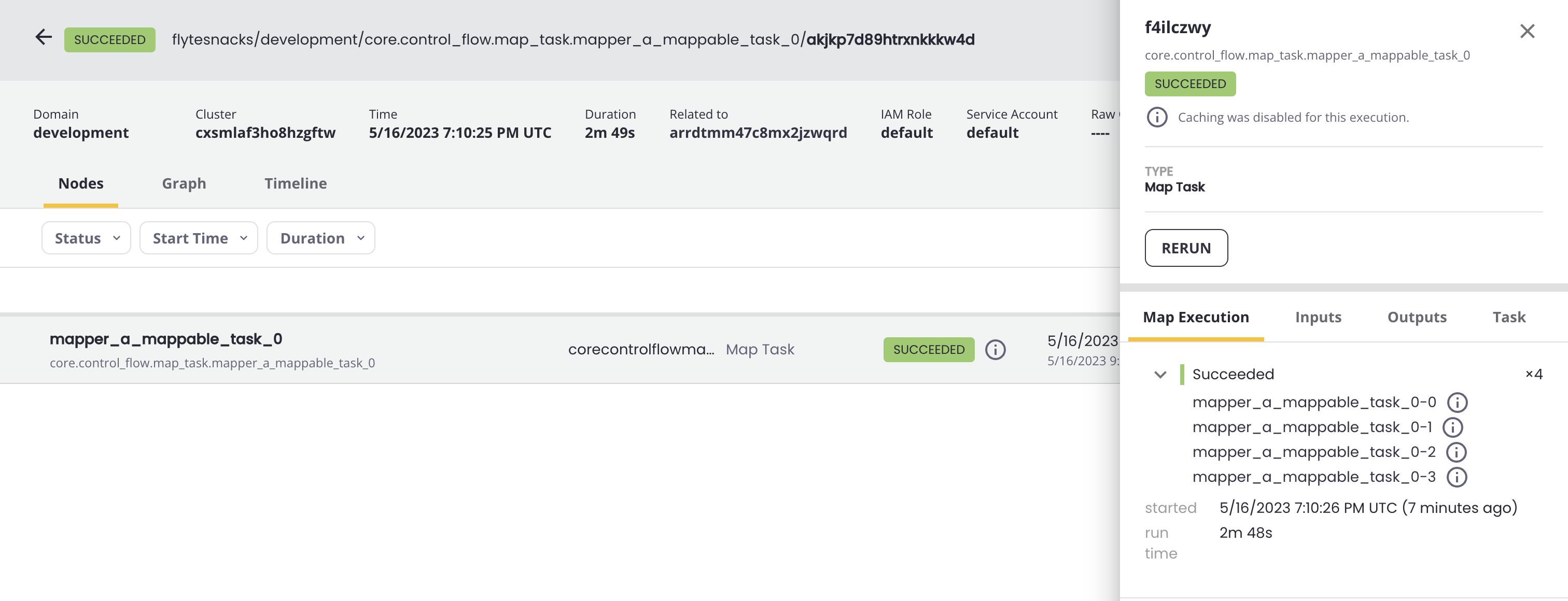Open the Inputs tab in details panel
Screen dimensions: 1568x601
point(1318,318)
